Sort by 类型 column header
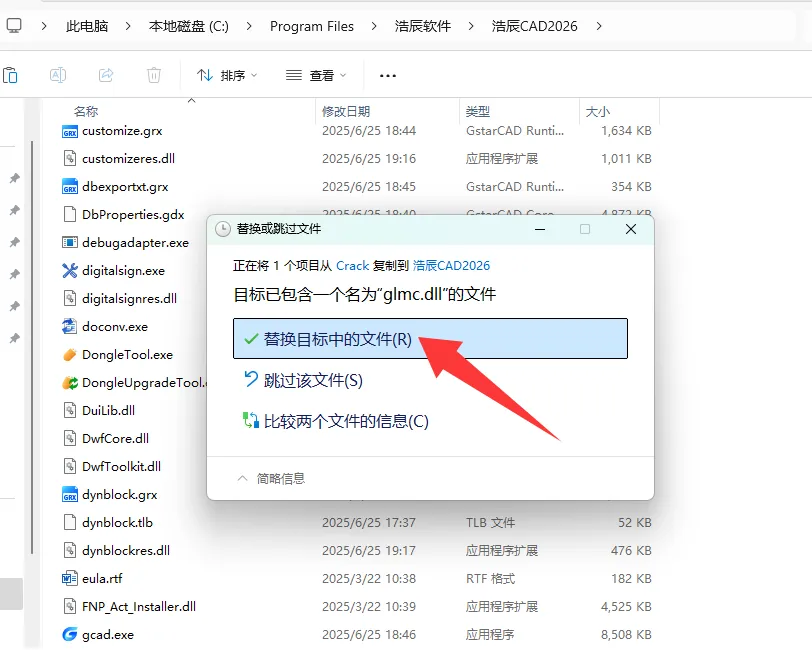The height and width of the screenshot is (654, 812). [x=477, y=111]
